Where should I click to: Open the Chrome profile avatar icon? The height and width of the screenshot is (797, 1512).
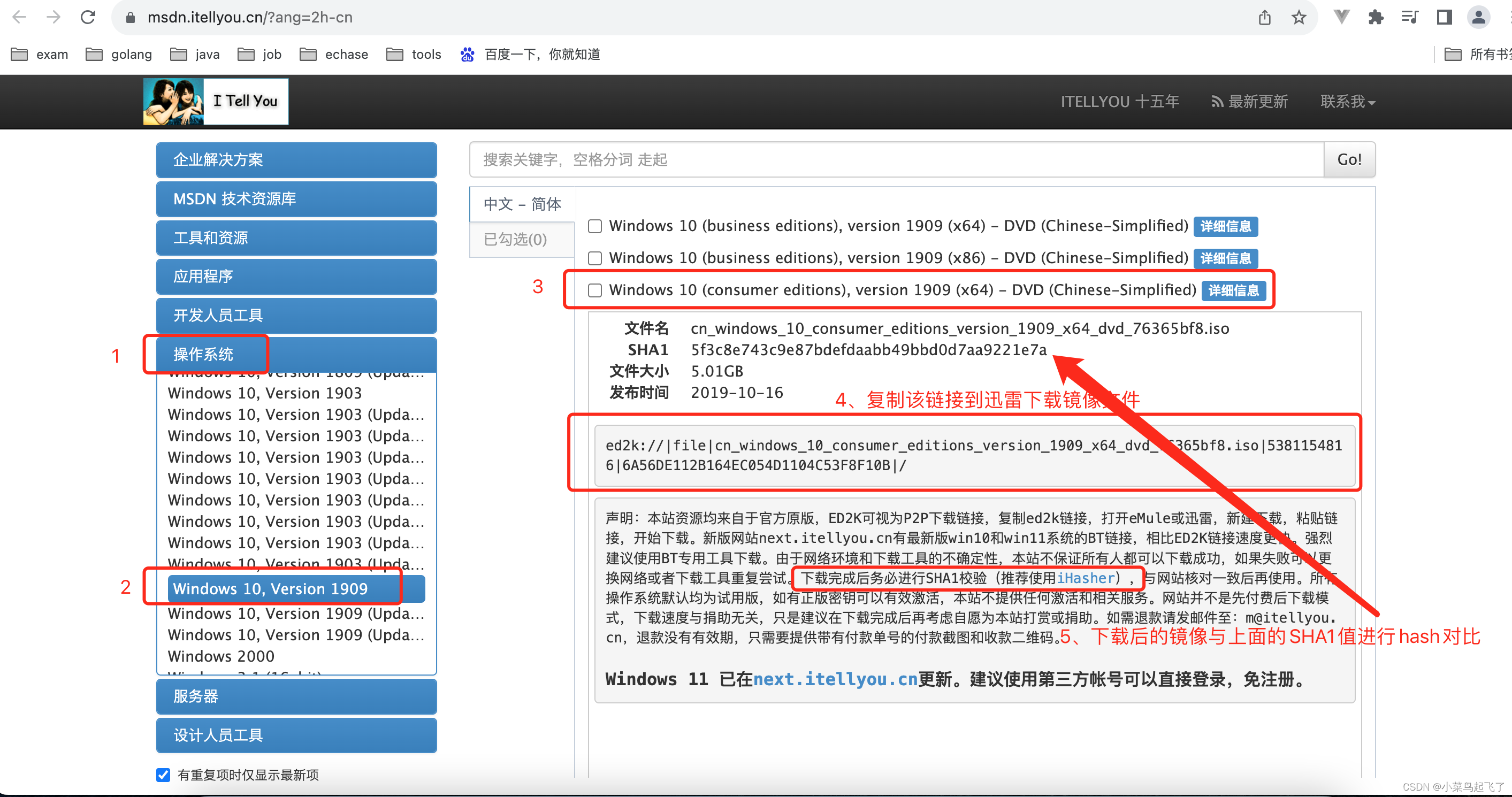pyautogui.click(x=1478, y=17)
